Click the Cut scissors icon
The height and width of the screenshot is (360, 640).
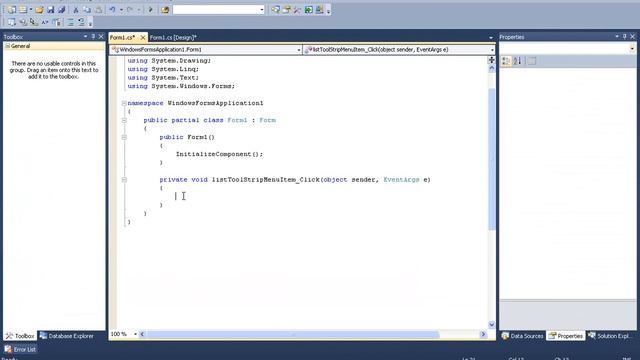[x=76, y=9]
